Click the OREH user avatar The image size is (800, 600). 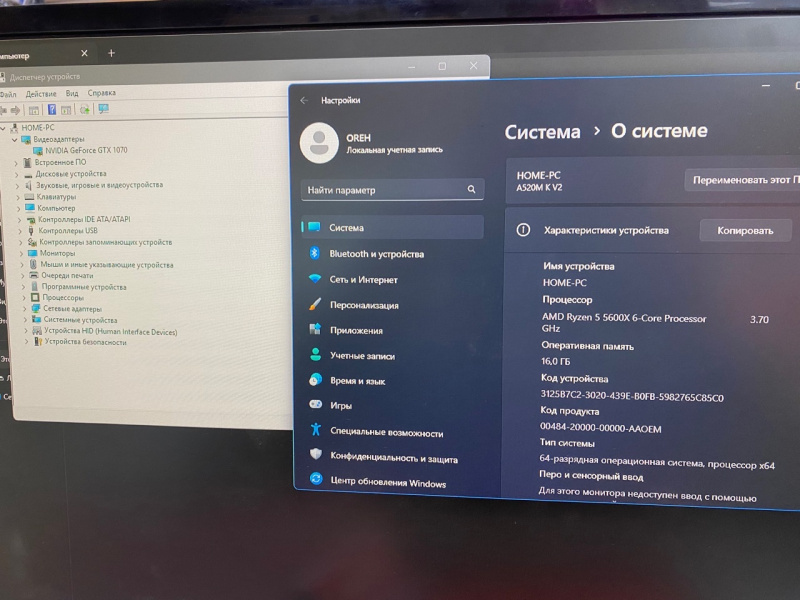tap(319, 143)
